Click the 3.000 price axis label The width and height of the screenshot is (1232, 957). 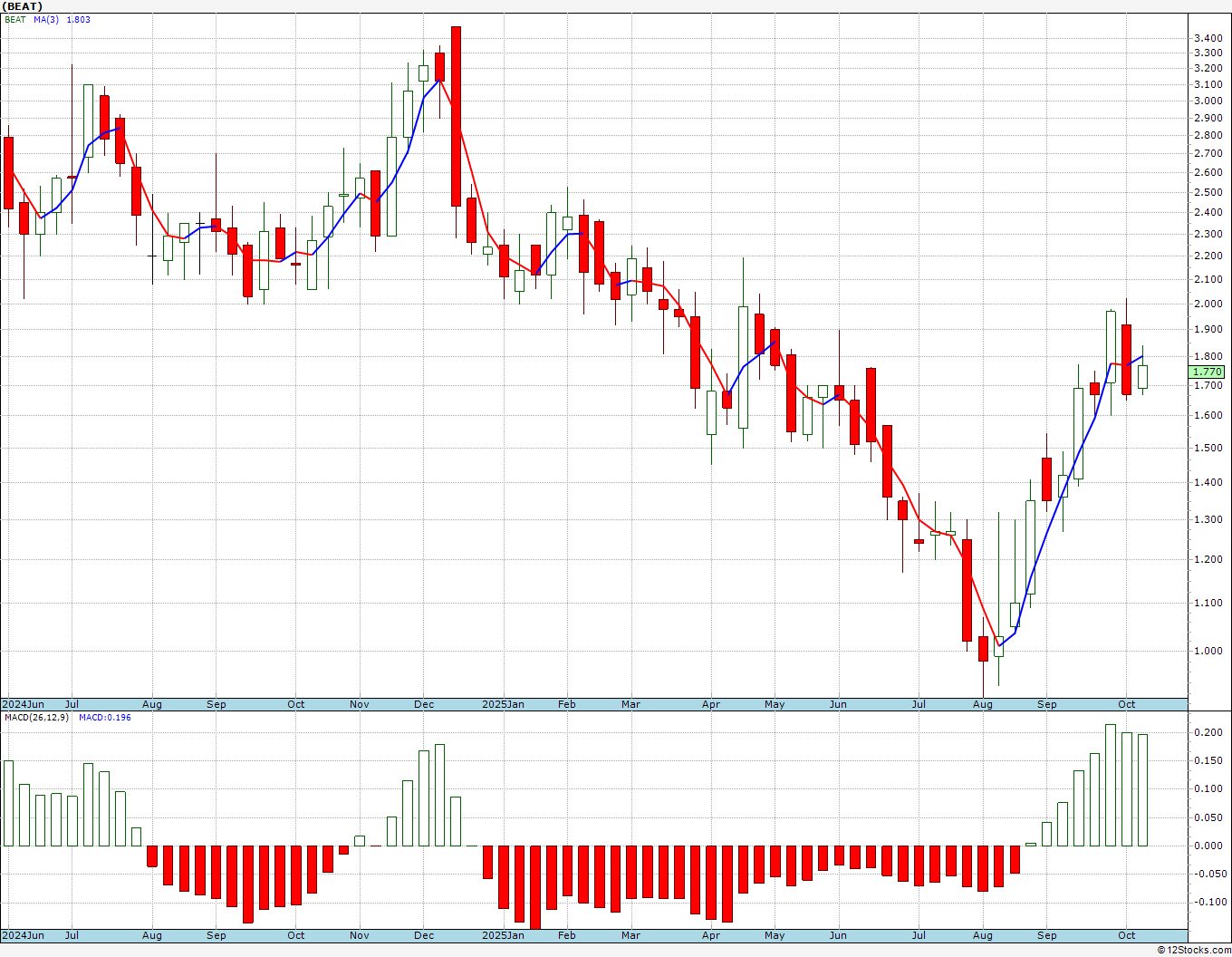tap(1208, 101)
